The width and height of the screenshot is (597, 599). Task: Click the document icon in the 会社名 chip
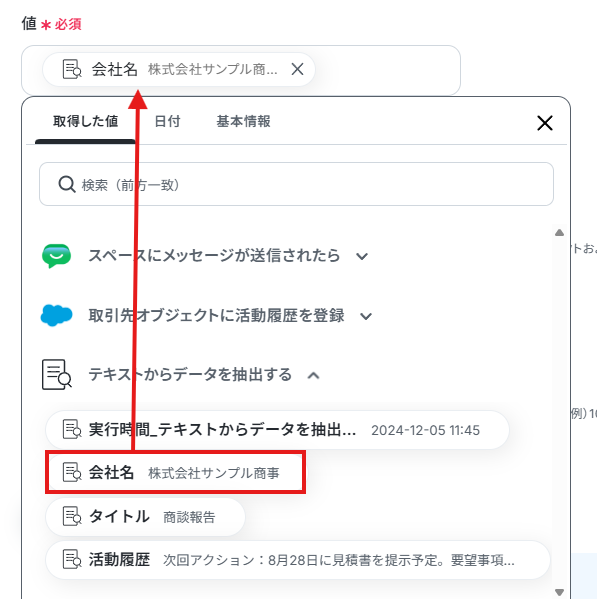tap(72, 69)
